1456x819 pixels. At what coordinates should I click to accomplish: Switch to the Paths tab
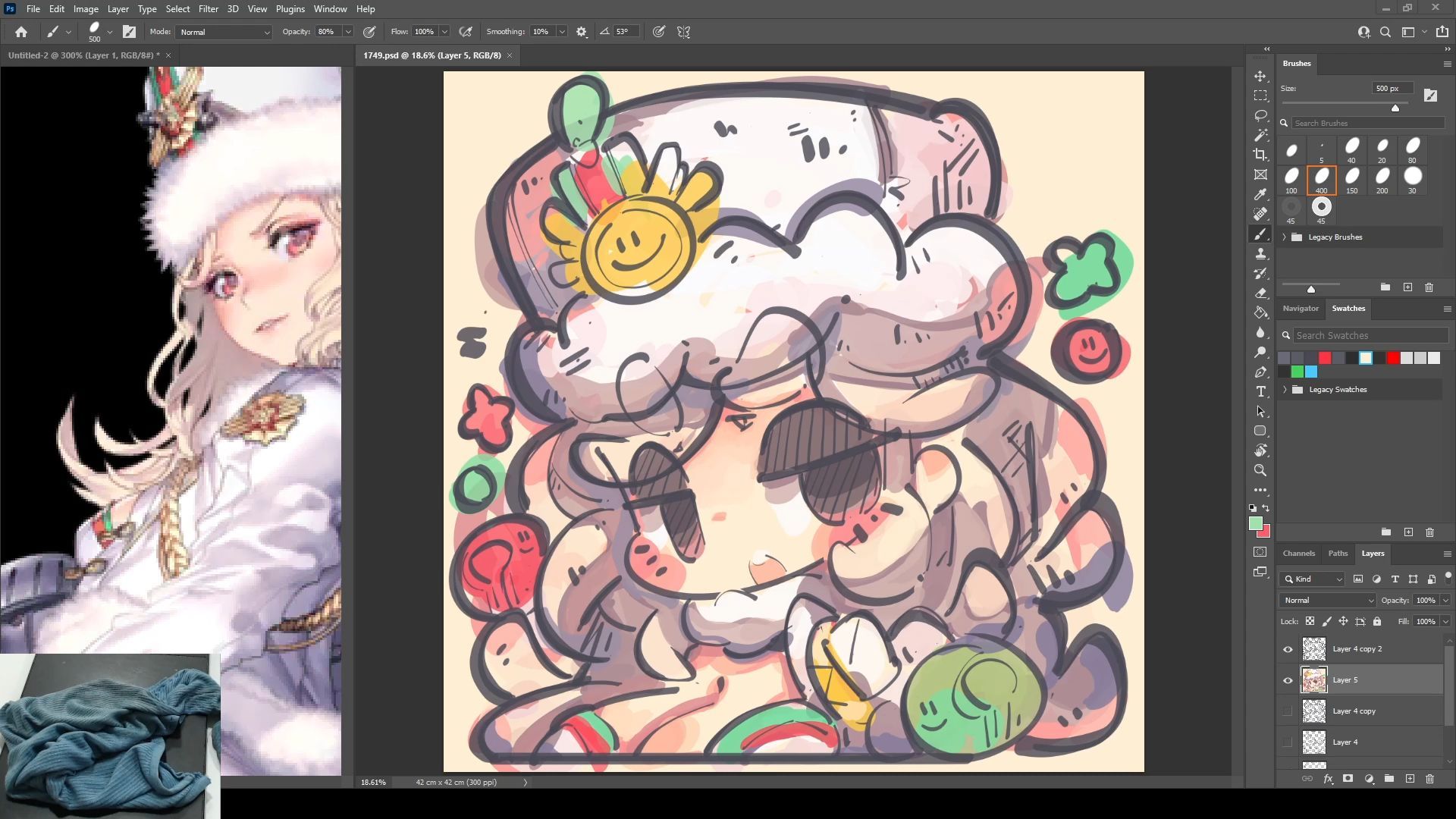1338,554
